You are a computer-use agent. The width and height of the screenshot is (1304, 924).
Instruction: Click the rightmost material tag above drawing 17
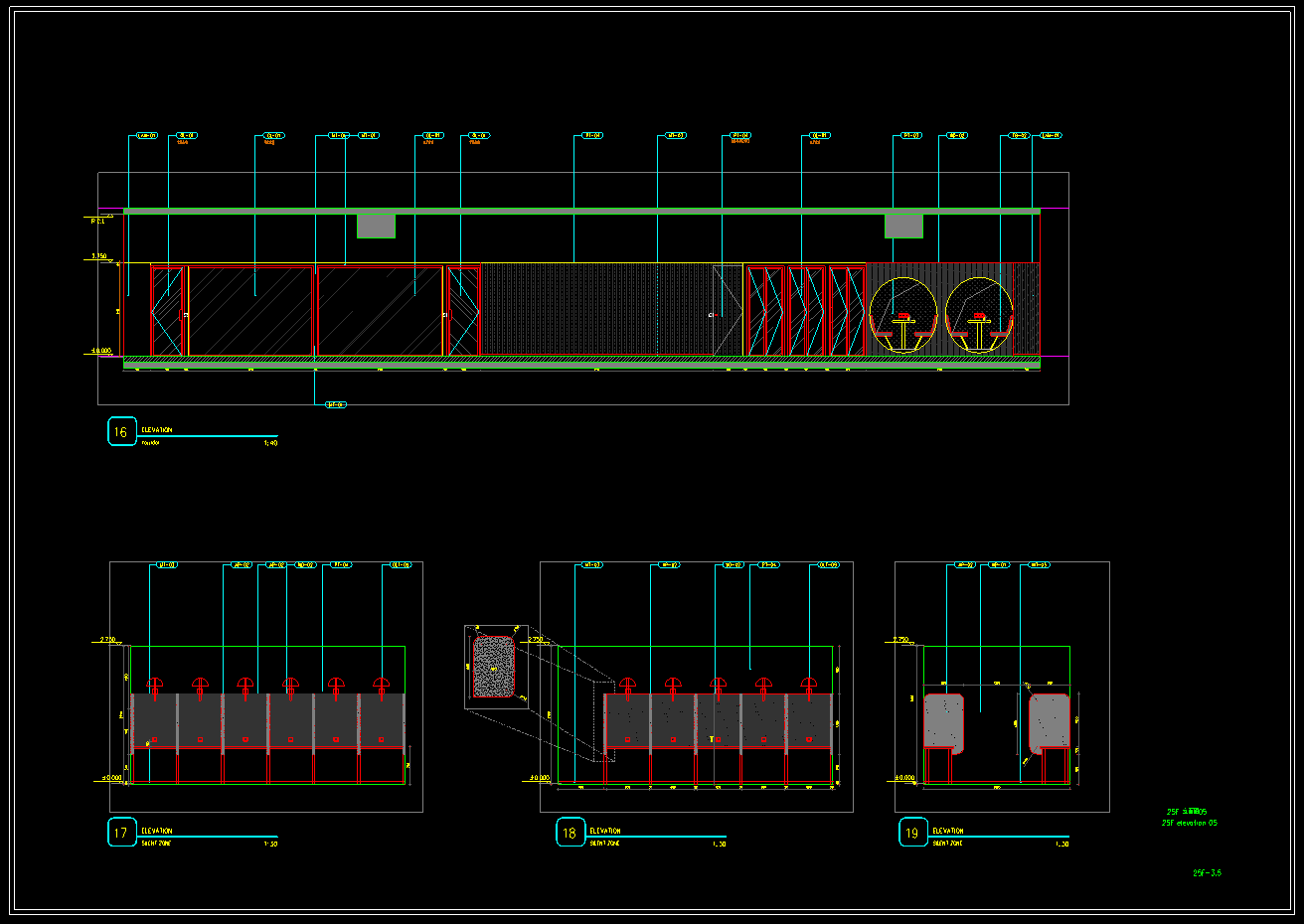point(401,565)
